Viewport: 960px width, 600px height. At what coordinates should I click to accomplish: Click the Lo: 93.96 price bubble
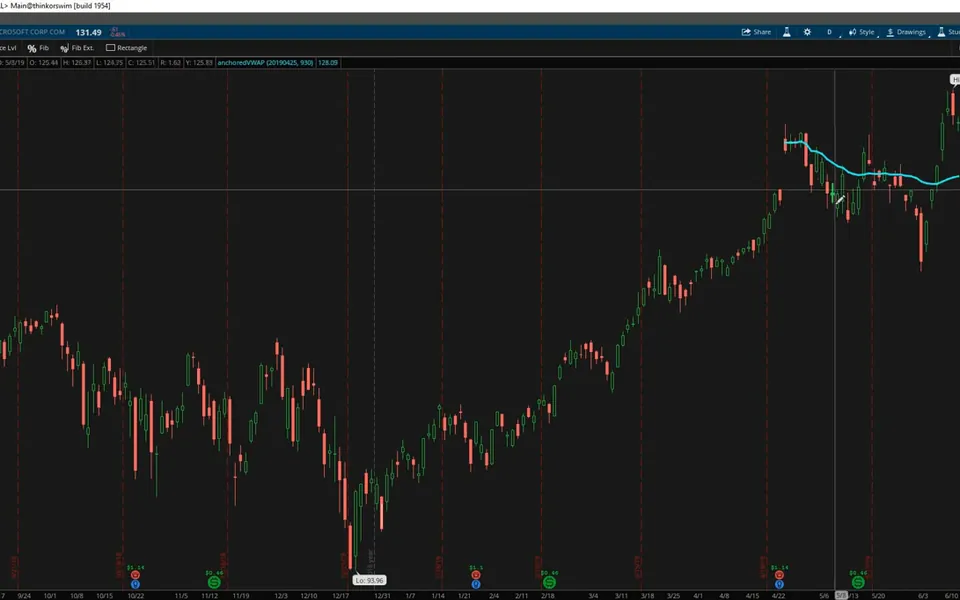pyautogui.click(x=370, y=580)
